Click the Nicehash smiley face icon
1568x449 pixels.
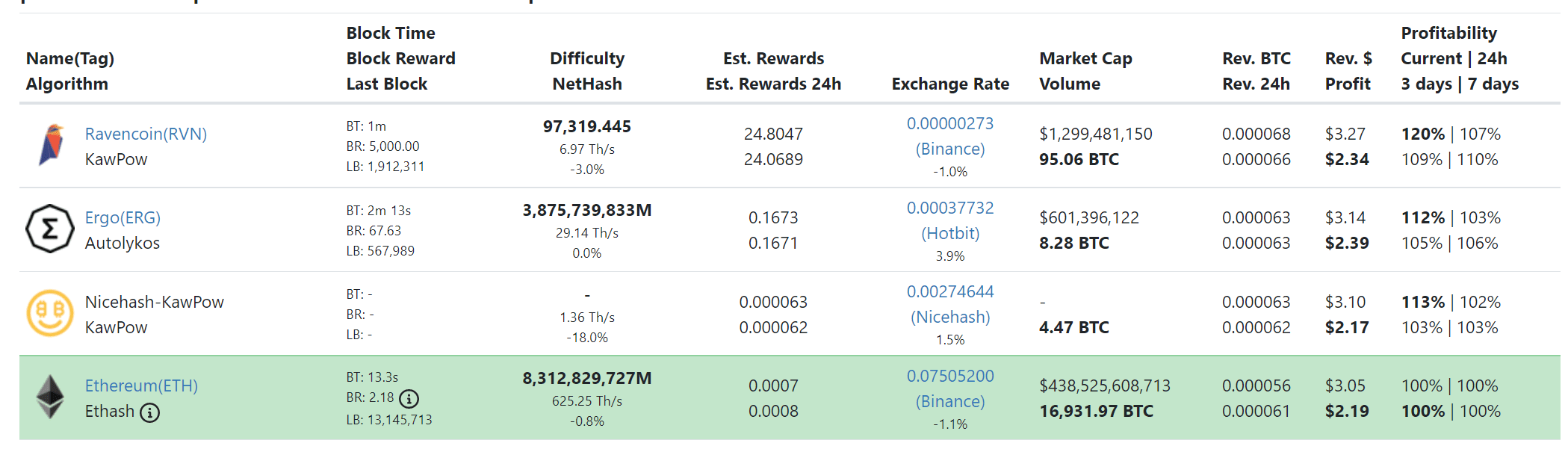(50, 313)
